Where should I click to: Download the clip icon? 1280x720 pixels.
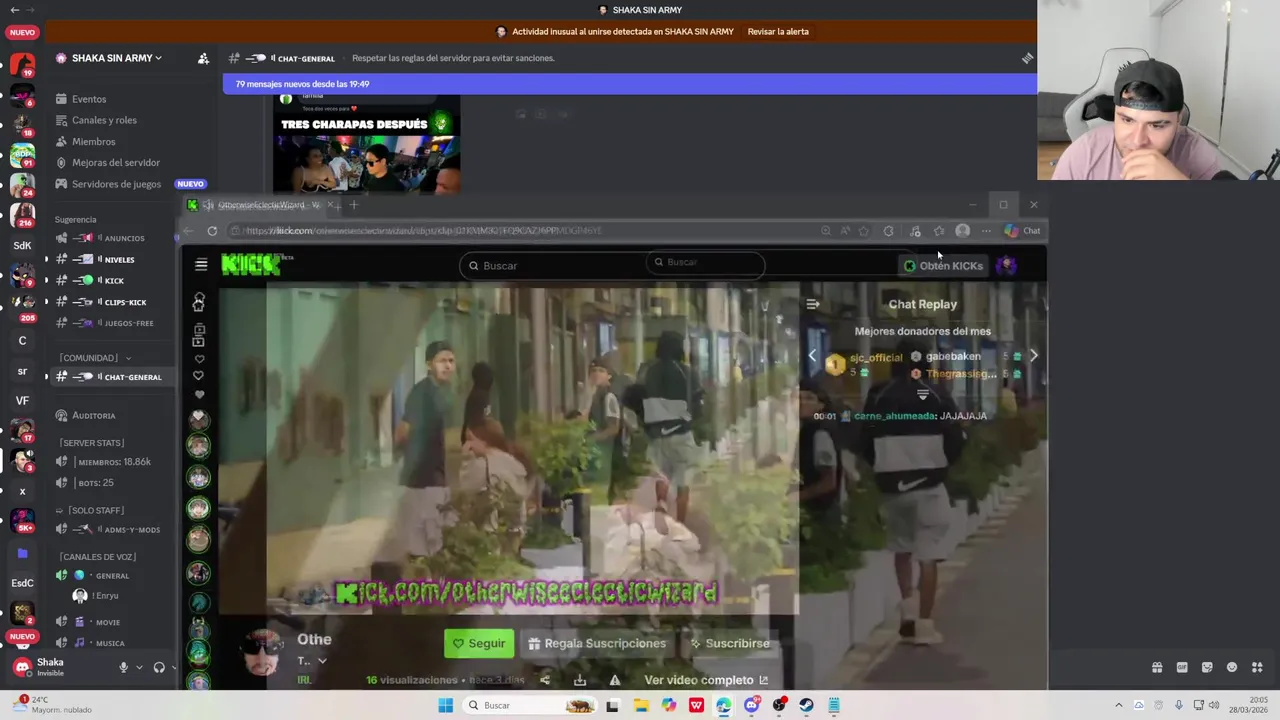(x=580, y=680)
